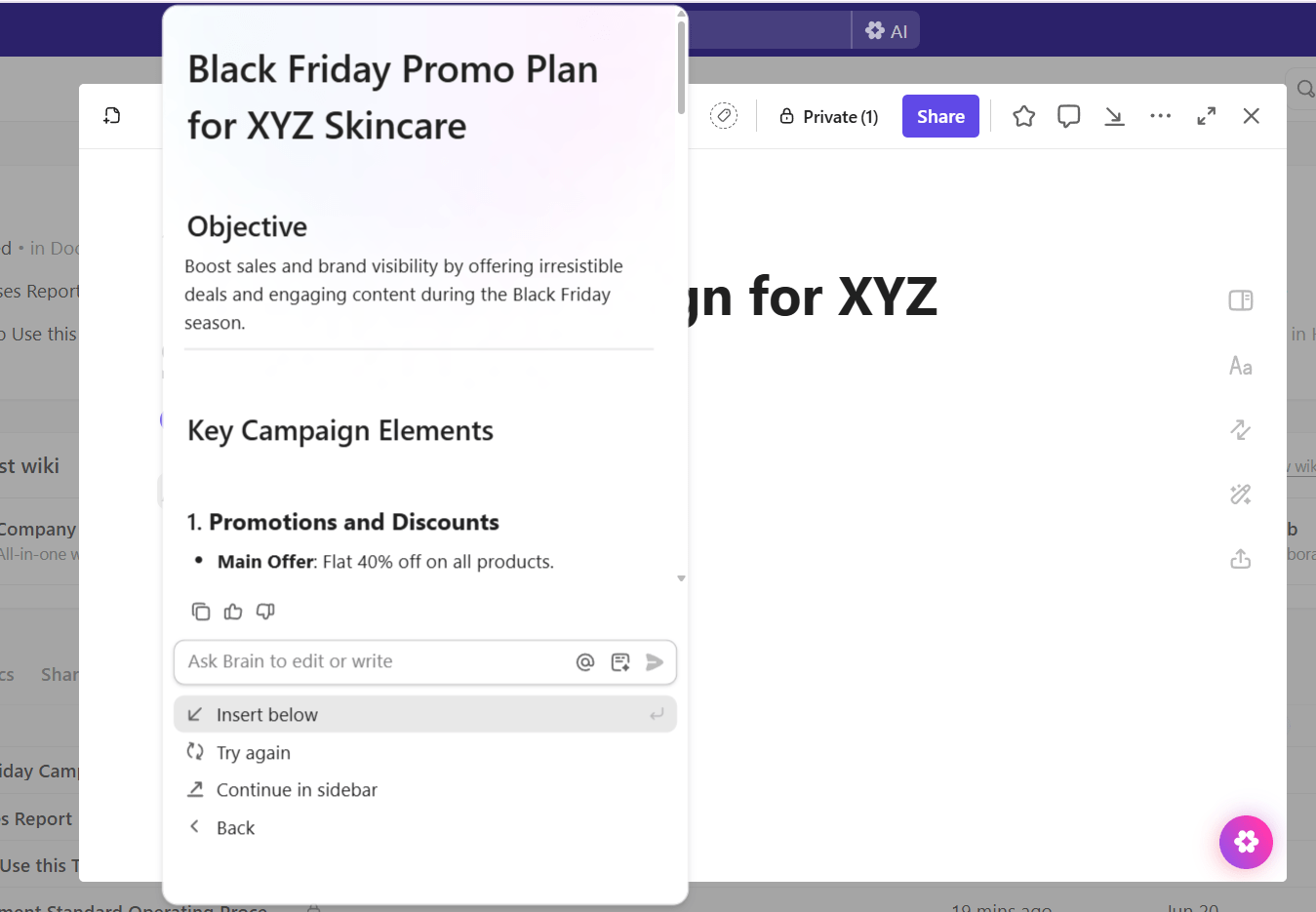Open @ mentions in the Brain prompt box

584,662
